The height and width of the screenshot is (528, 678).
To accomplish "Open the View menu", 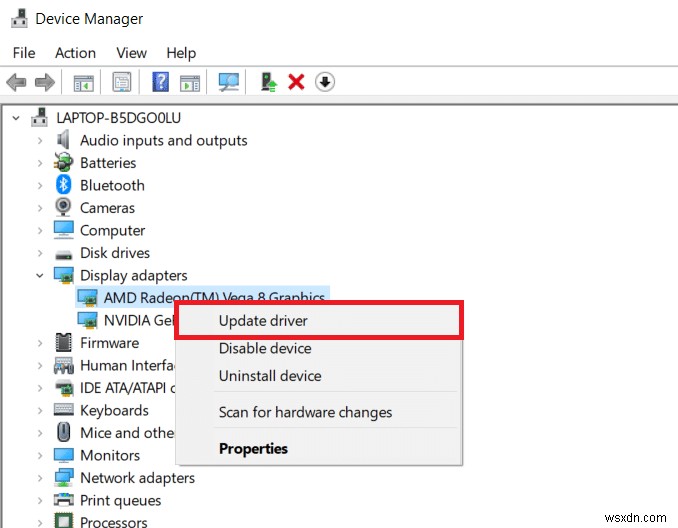I will (x=131, y=53).
